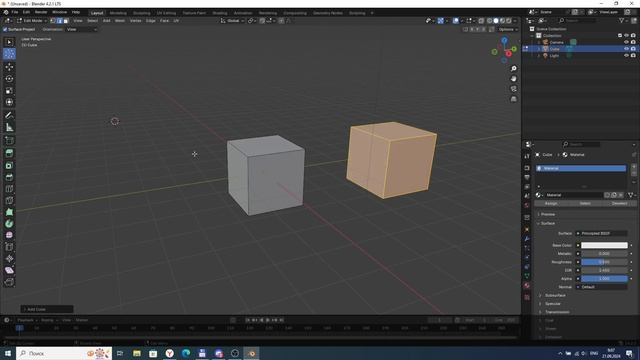Open the viewport Options dropdown
This screenshot has width=640, height=360.
pyautogui.click(x=508, y=29)
